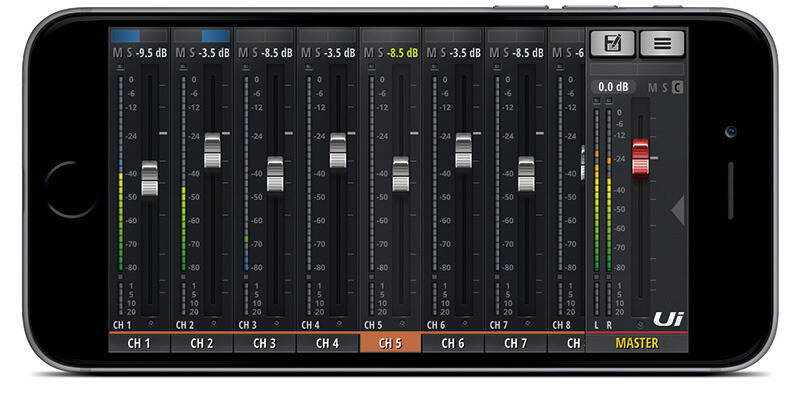800x395 pixels.
Task: Click the CH 2 fader knob
Action: point(212,152)
